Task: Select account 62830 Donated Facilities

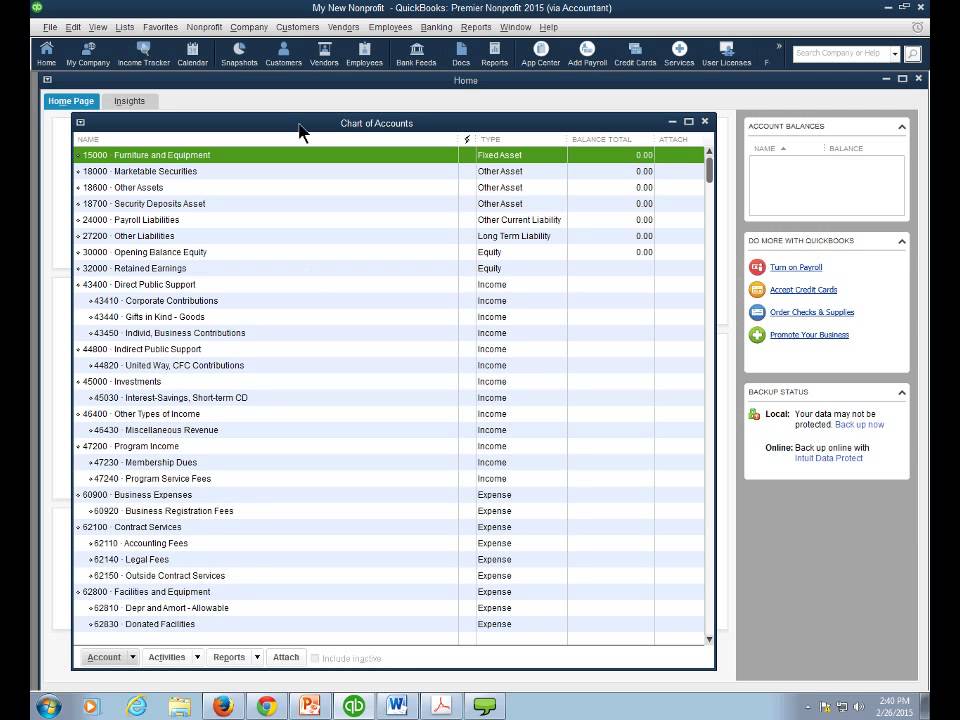Action: click(x=389, y=624)
